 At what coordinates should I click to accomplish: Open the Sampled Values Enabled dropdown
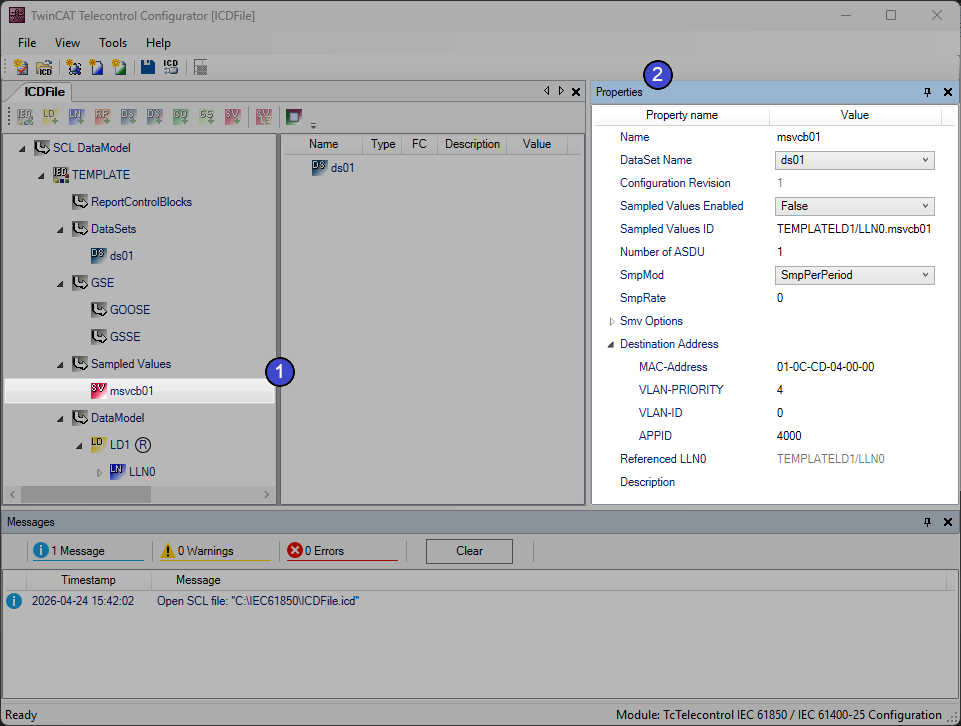854,206
